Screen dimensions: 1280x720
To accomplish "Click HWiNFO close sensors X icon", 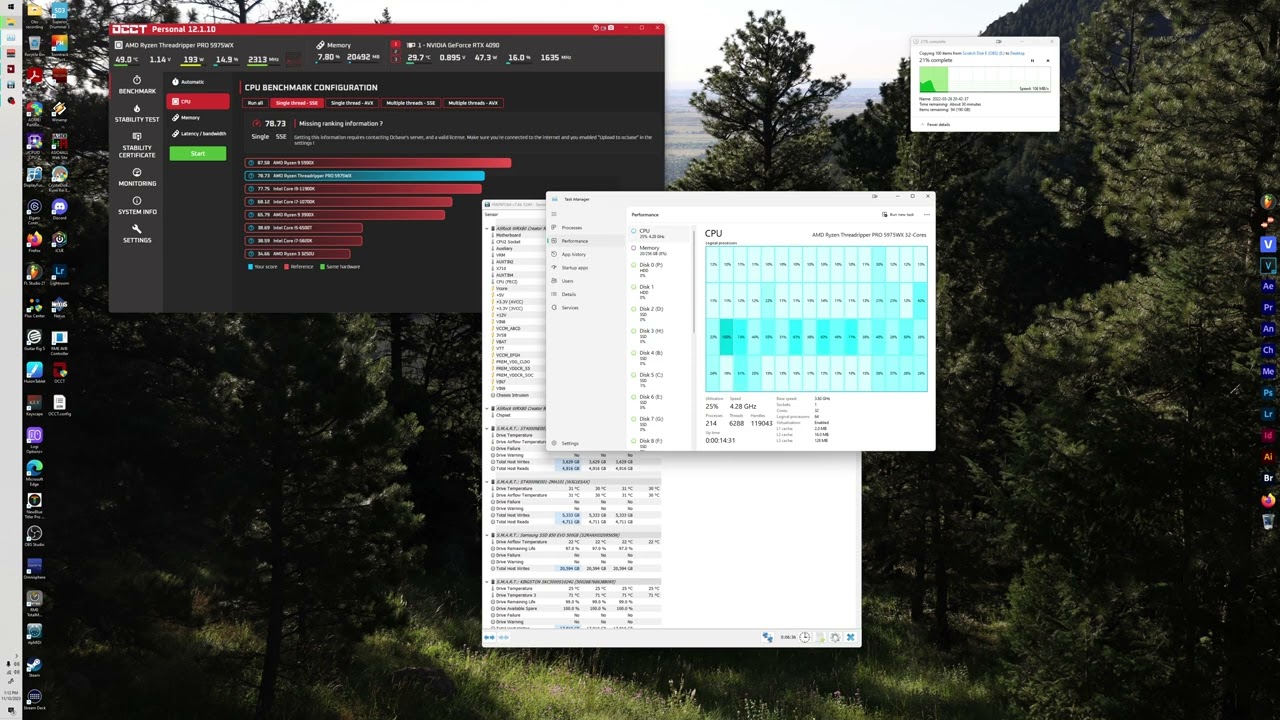I will pos(850,637).
